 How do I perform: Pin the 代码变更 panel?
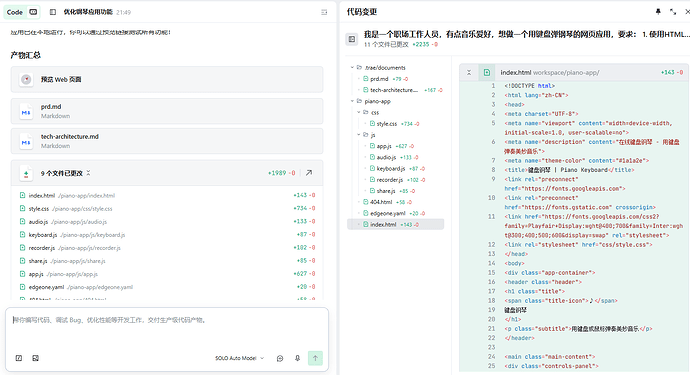(658, 12)
